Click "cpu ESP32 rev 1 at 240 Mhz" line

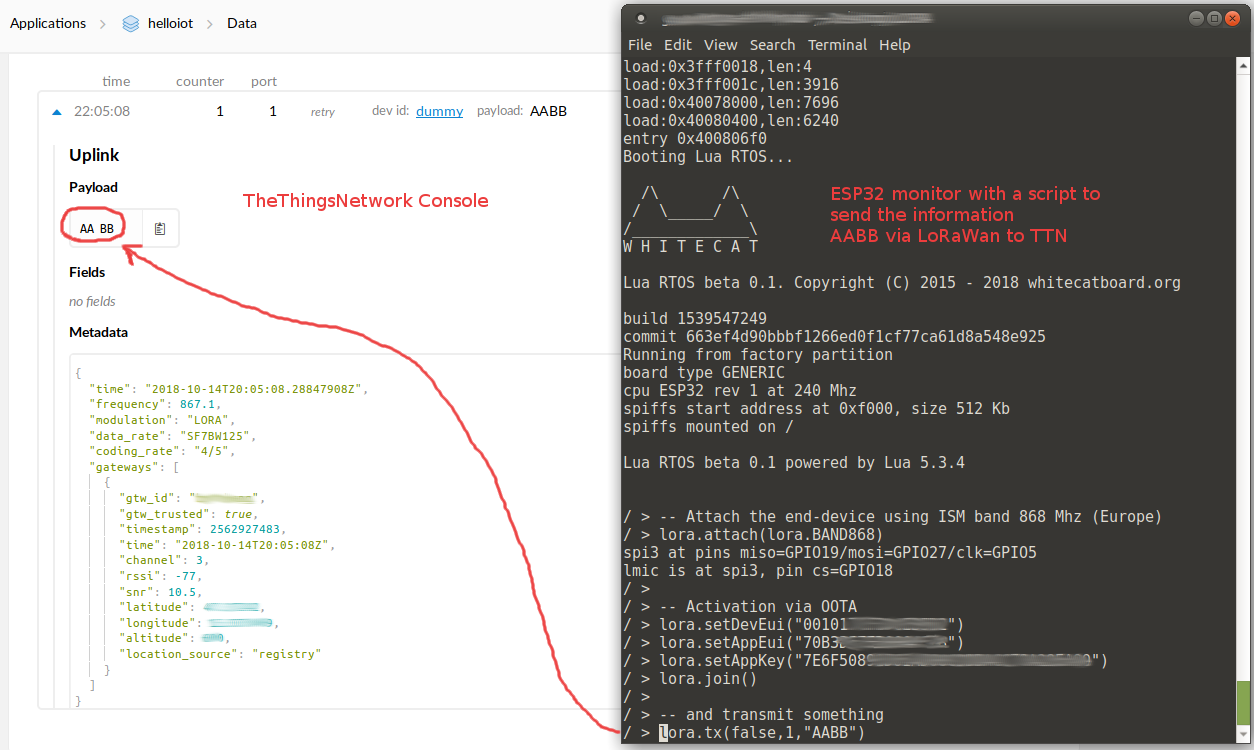[740, 391]
